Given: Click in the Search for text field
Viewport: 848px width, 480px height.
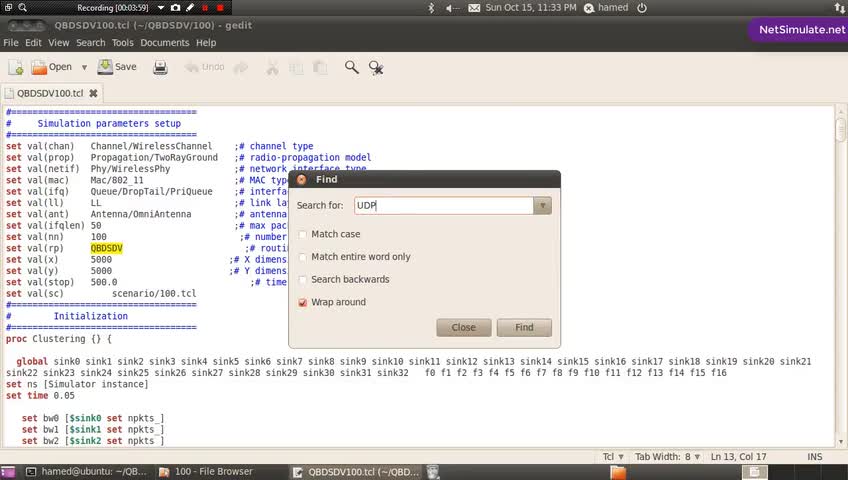Looking at the screenshot, I should tap(444, 205).
